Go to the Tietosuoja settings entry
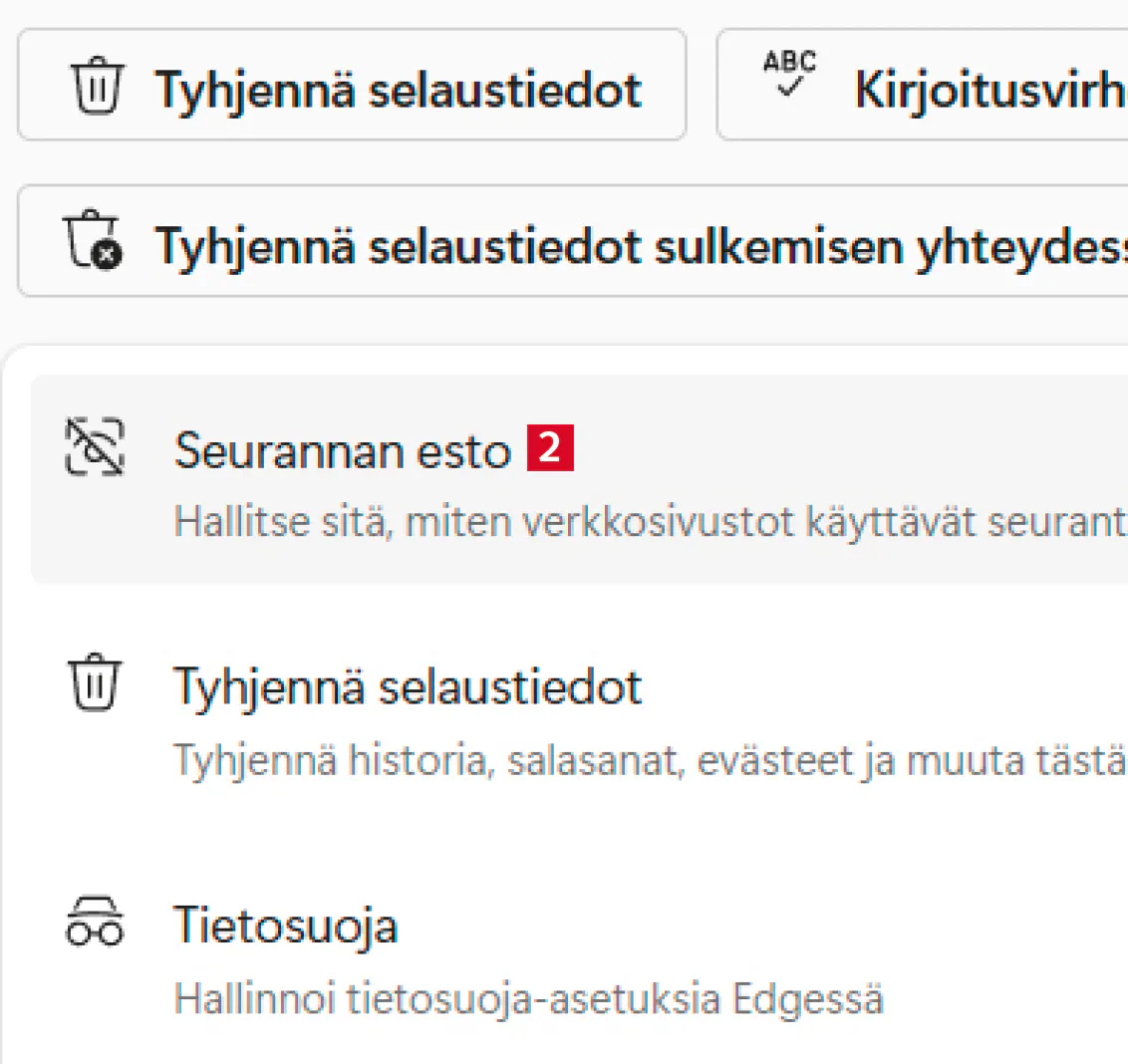The image size is (1128, 1064). 286,926
